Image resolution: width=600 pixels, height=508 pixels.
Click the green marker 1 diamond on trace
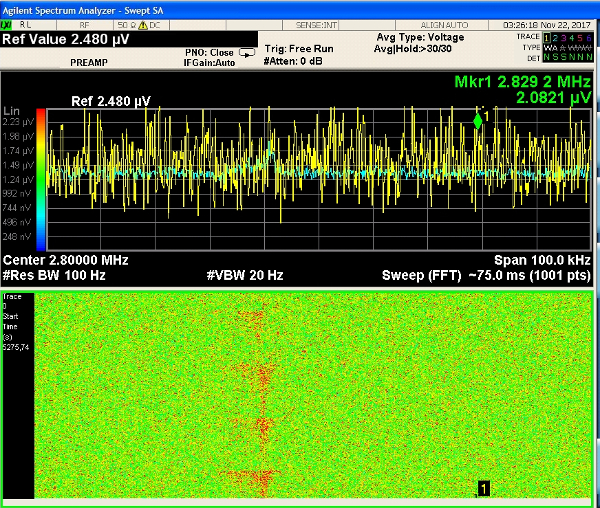(478, 120)
